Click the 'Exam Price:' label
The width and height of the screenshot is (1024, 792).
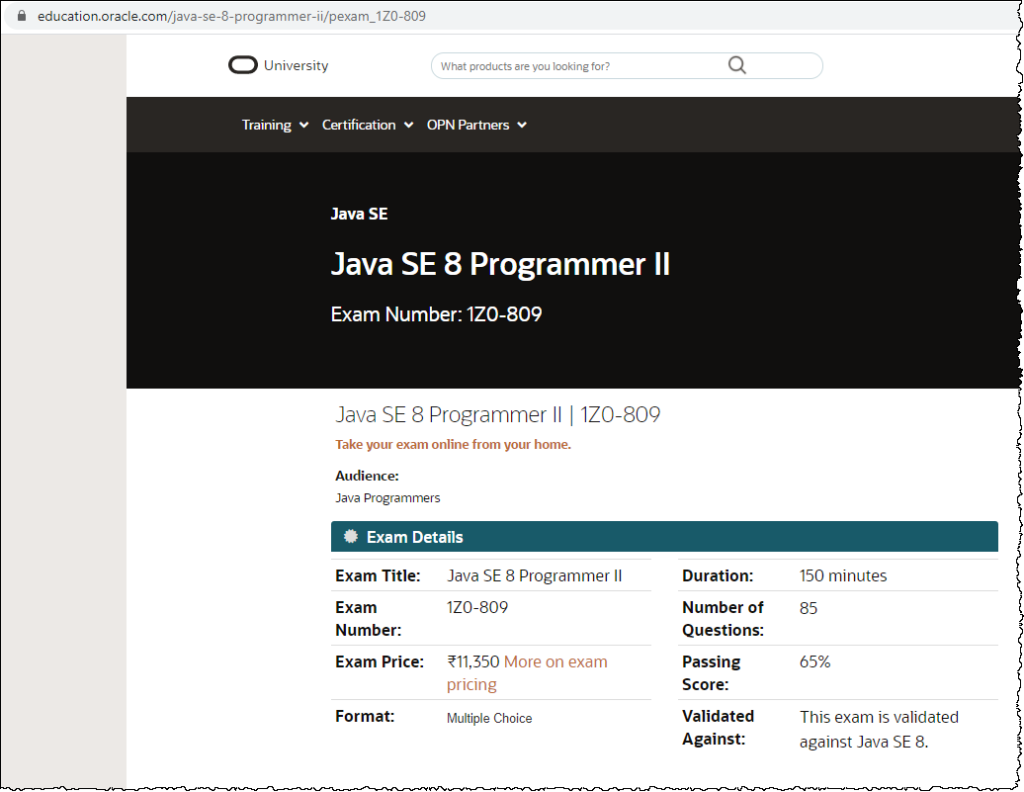click(x=379, y=662)
